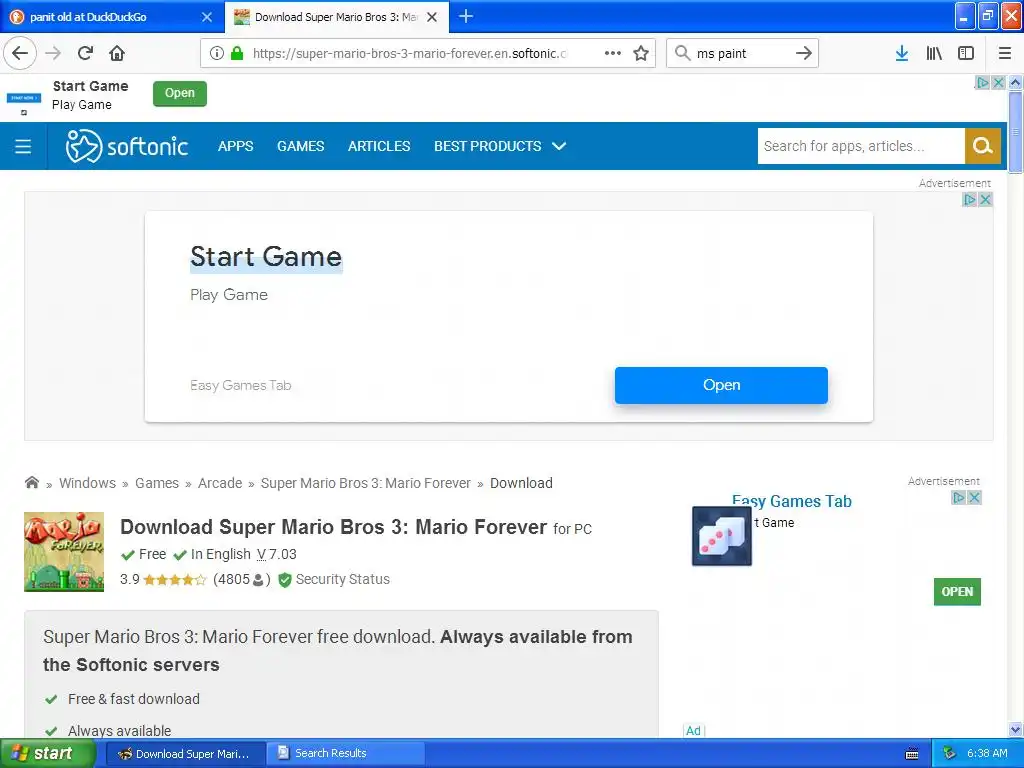Open the Downloads arrow in toolbar
Screen dimensions: 1024x768
(901, 53)
